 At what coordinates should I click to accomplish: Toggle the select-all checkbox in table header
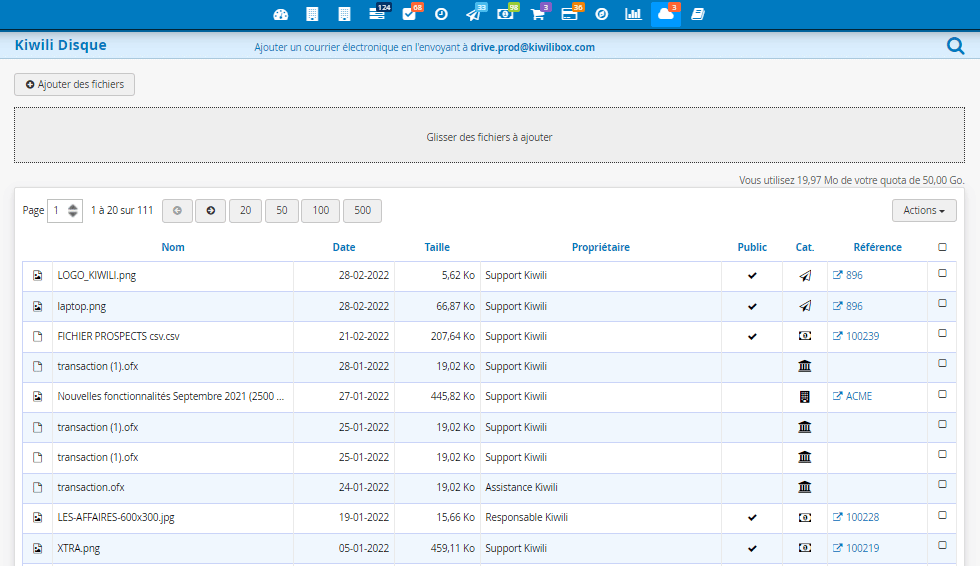click(942, 247)
